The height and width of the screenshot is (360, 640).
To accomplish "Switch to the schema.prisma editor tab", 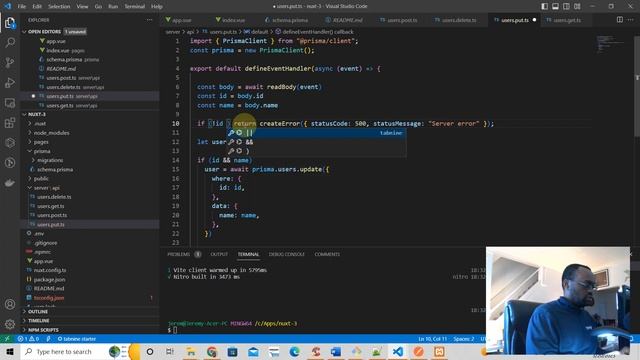I will tap(287, 20).
